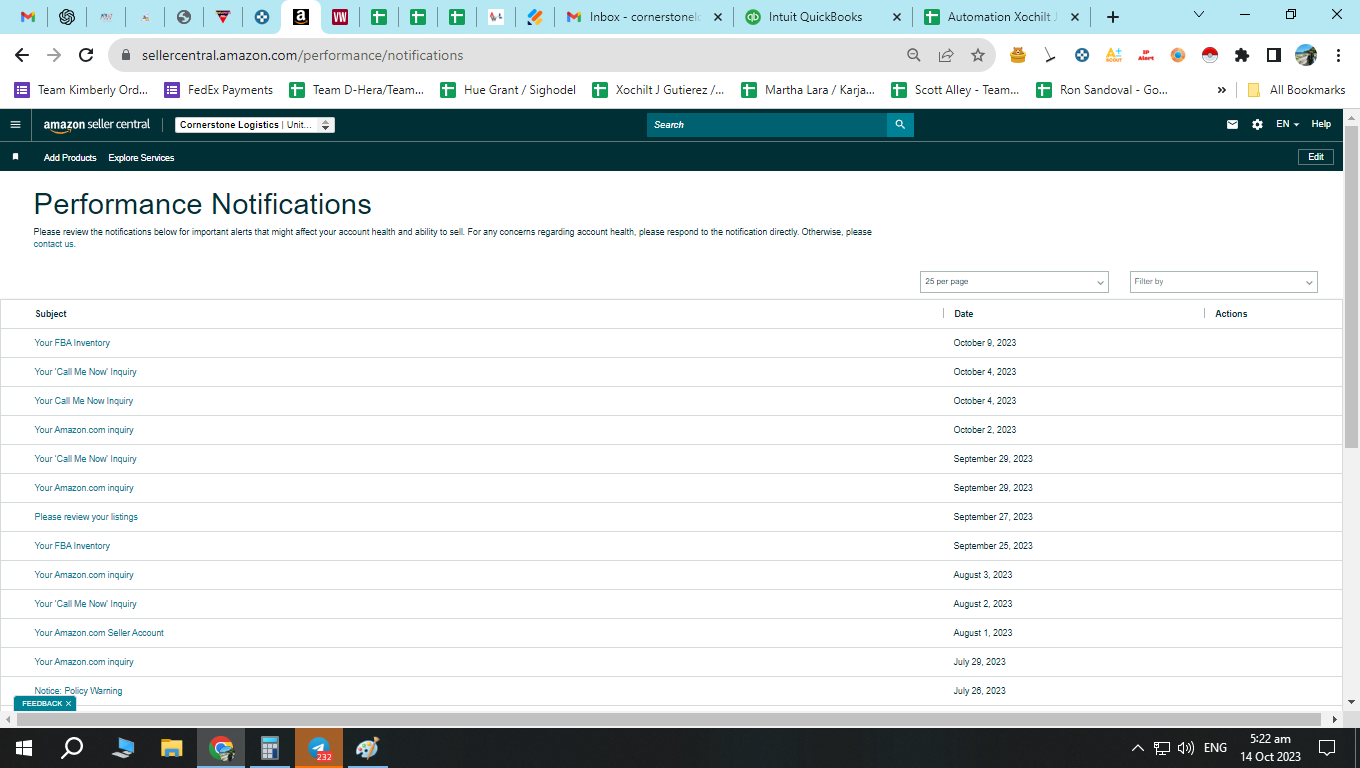Reload the current page

coord(86,55)
